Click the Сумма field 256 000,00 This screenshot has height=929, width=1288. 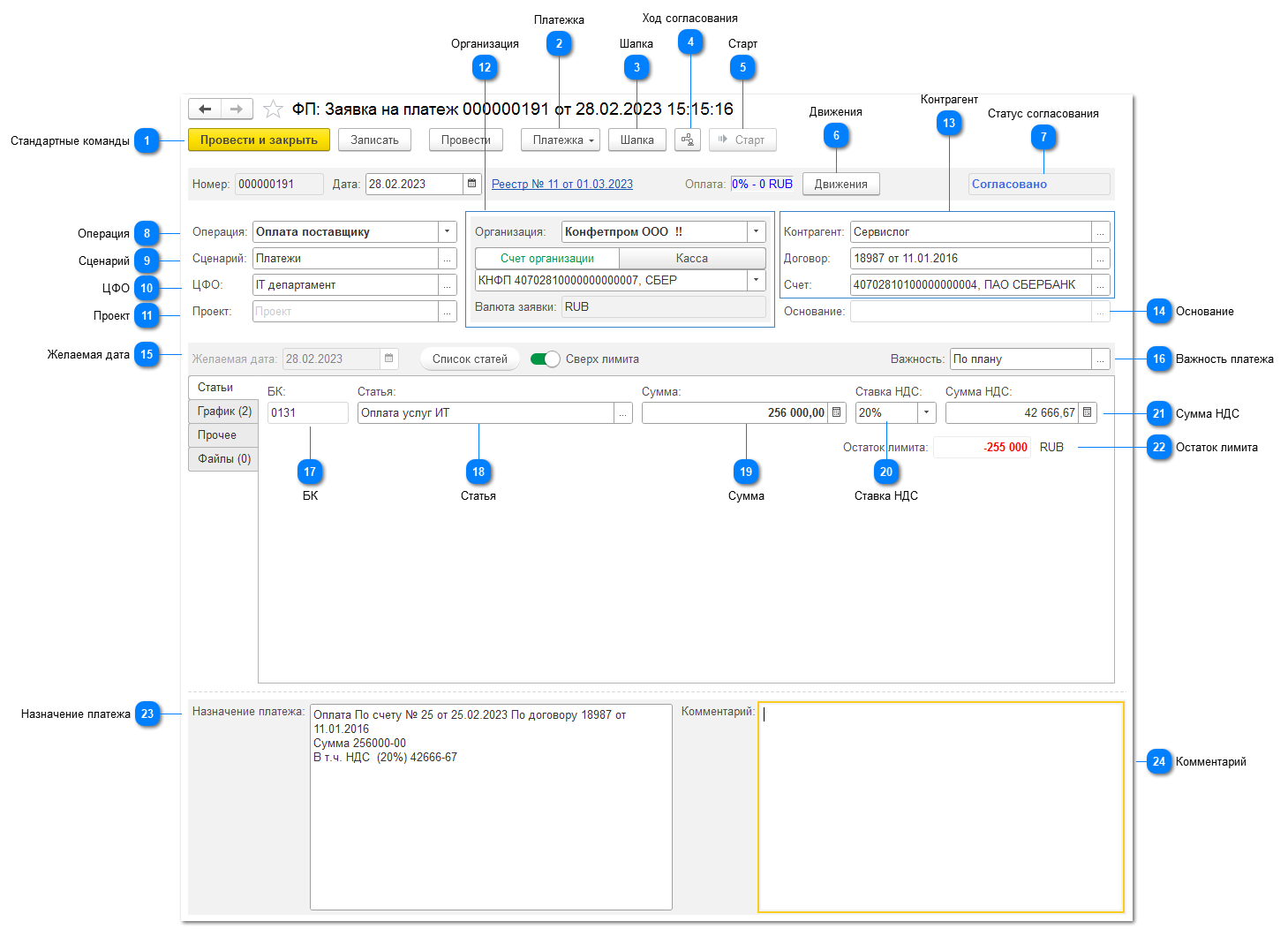[x=735, y=412]
